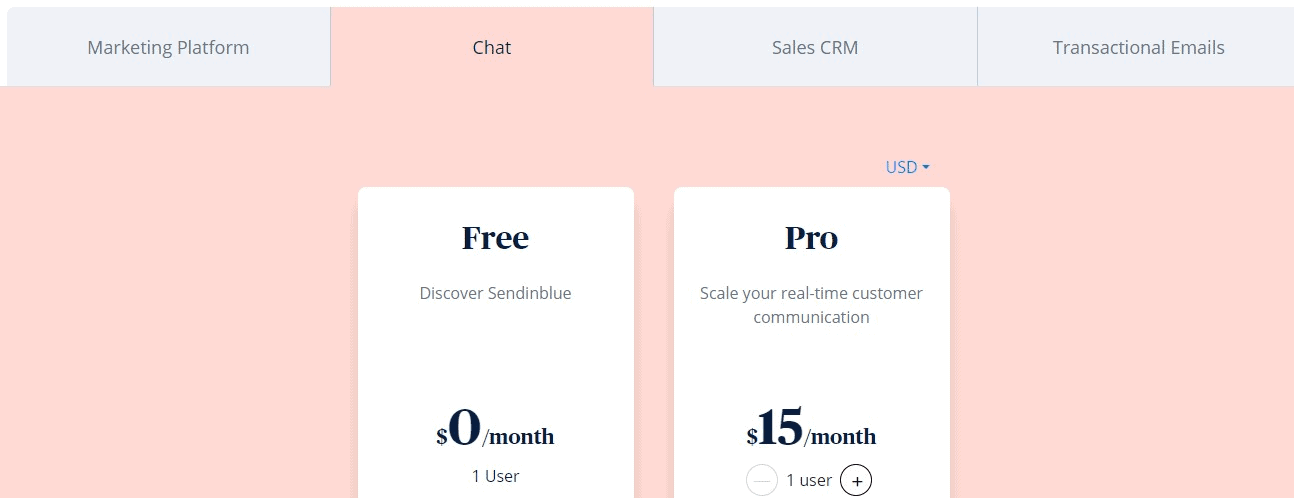1294x498 pixels.
Task: Click the dollar sign before the 15 price
Action: tap(752, 437)
